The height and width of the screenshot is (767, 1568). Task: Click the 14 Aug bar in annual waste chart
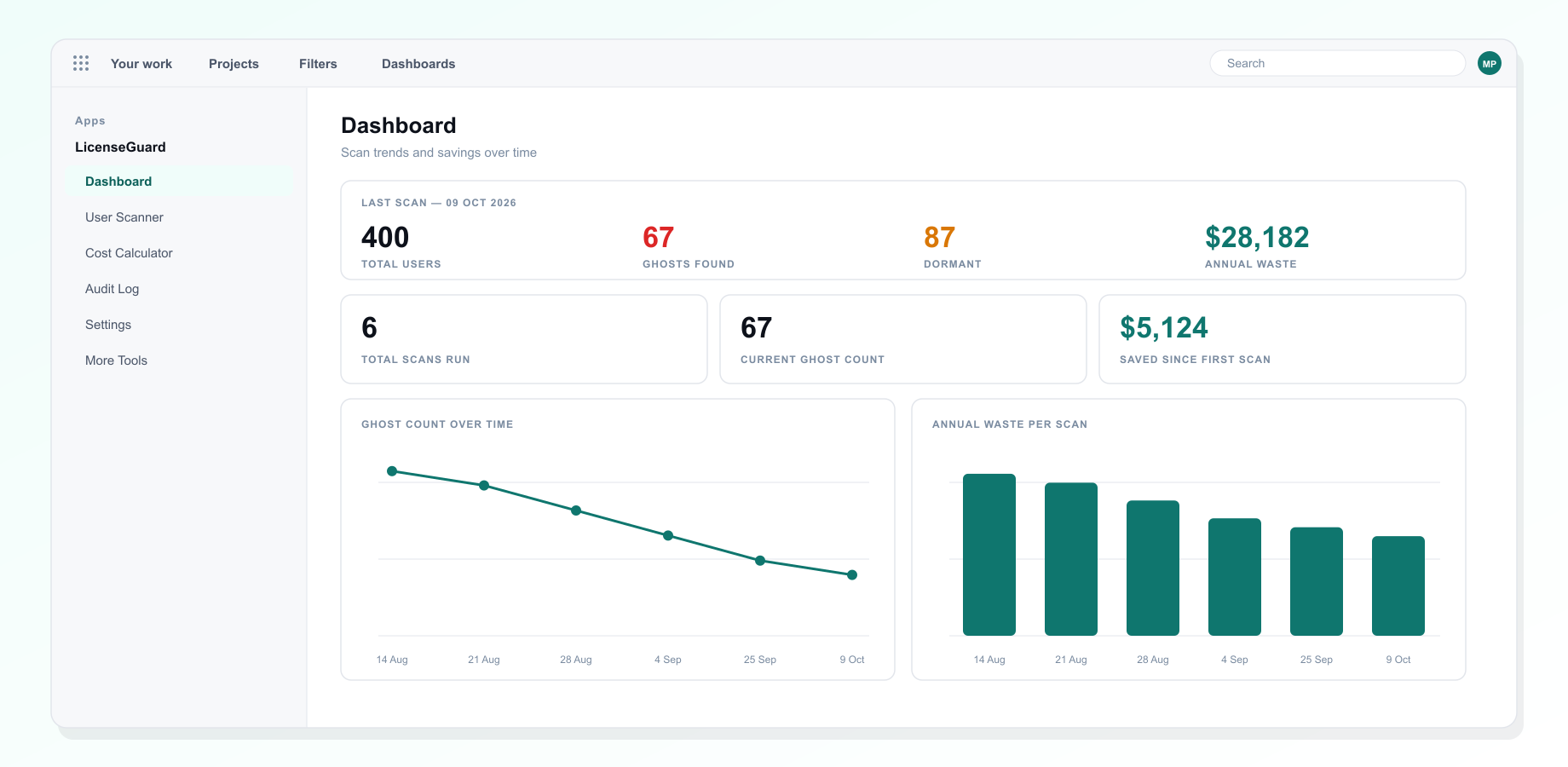[989, 555]
